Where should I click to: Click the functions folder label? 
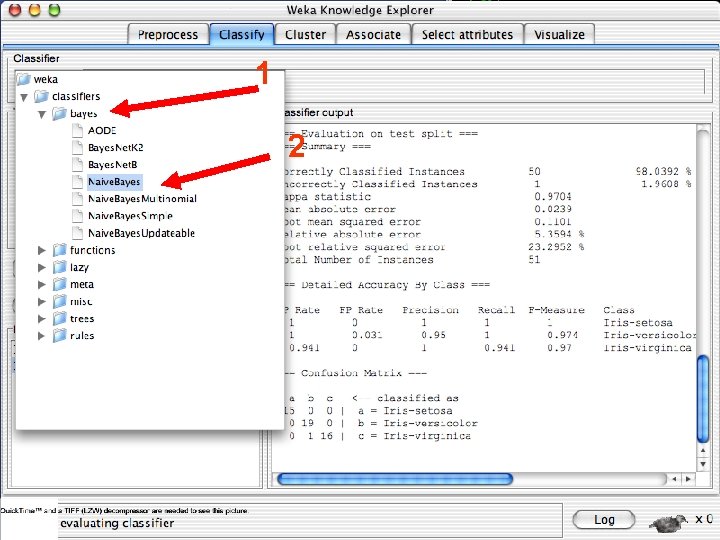[93, 250]
